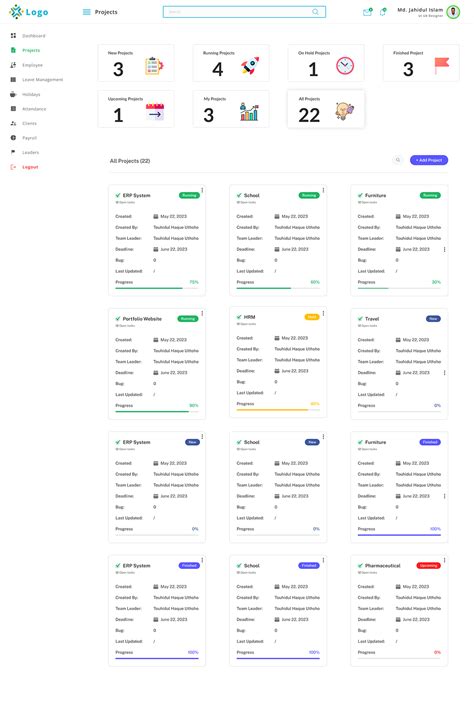Click the New badge on Travel card
Viewport: 474px width, 702px height.
[433, 319]
